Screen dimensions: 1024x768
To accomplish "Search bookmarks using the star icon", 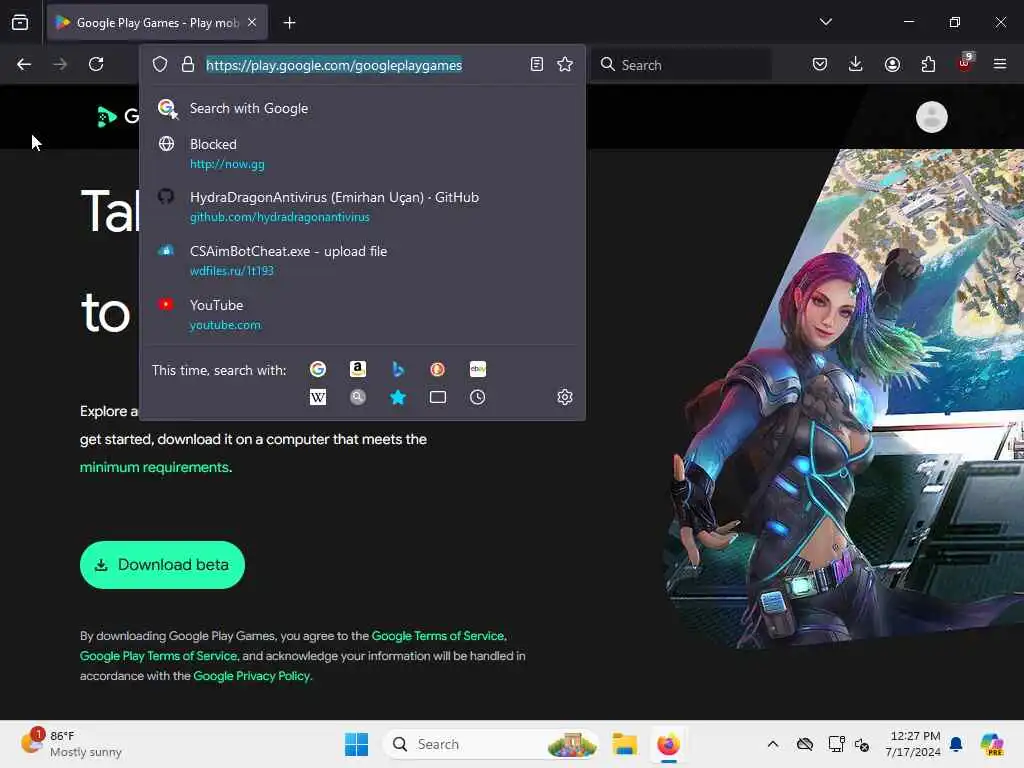I will pos(398,398).
